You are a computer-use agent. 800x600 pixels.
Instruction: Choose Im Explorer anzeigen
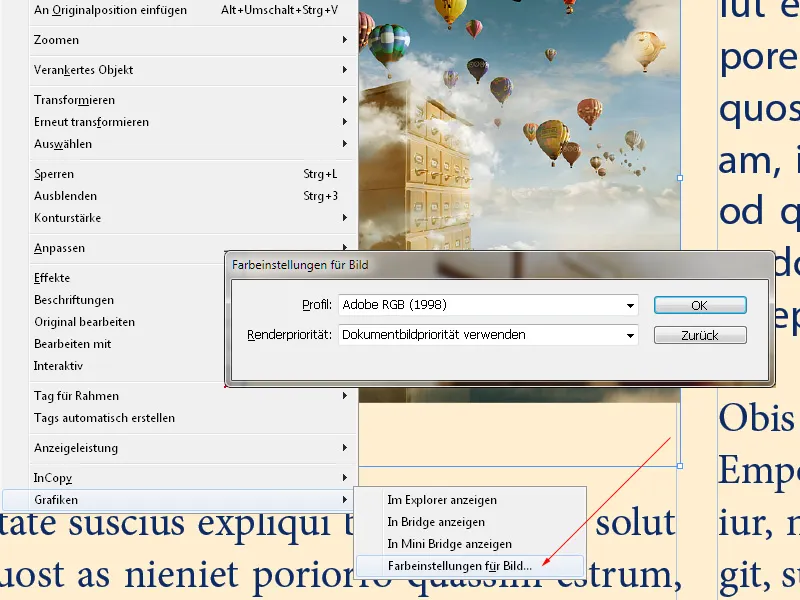[x=470, y=500]
